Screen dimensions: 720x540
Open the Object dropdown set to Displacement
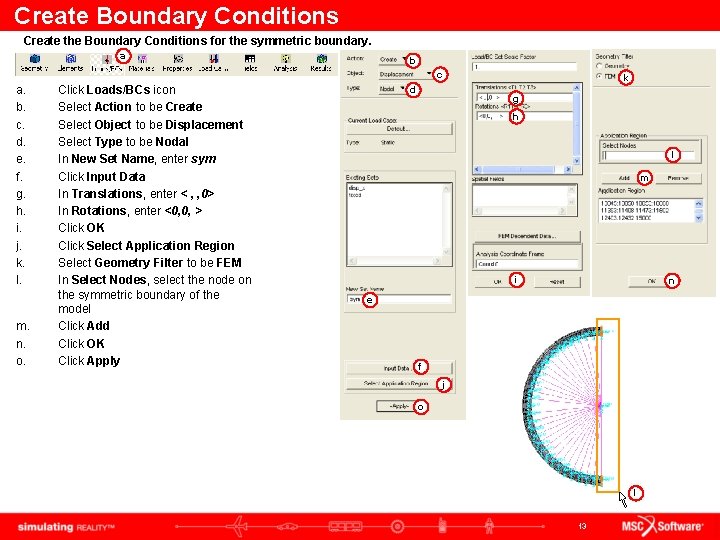[x=405, y=74]
